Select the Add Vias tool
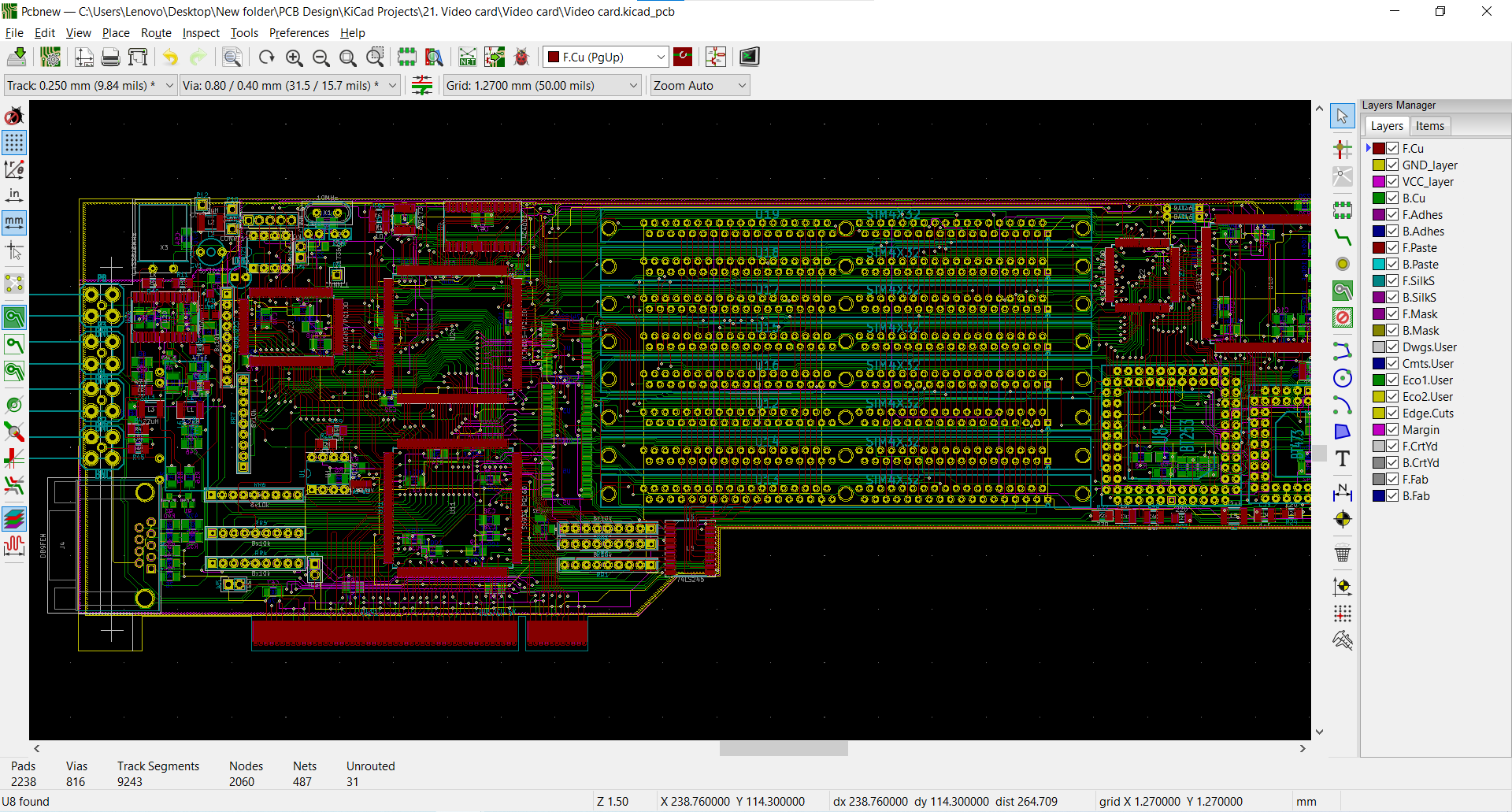Image resolution: width=1512 pixels, height=812 pixels. [x=1343, y=264]
